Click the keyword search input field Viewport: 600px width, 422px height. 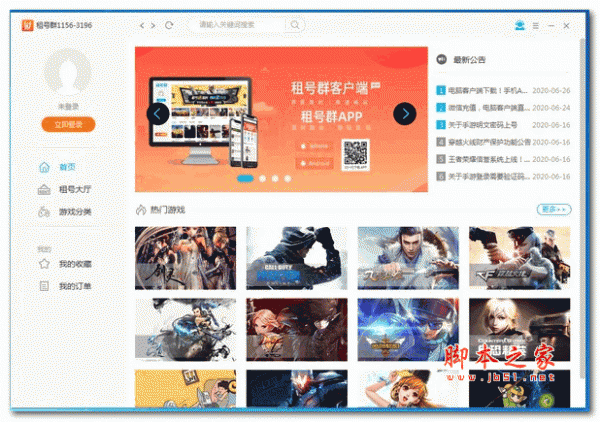[x=237, y=25]
